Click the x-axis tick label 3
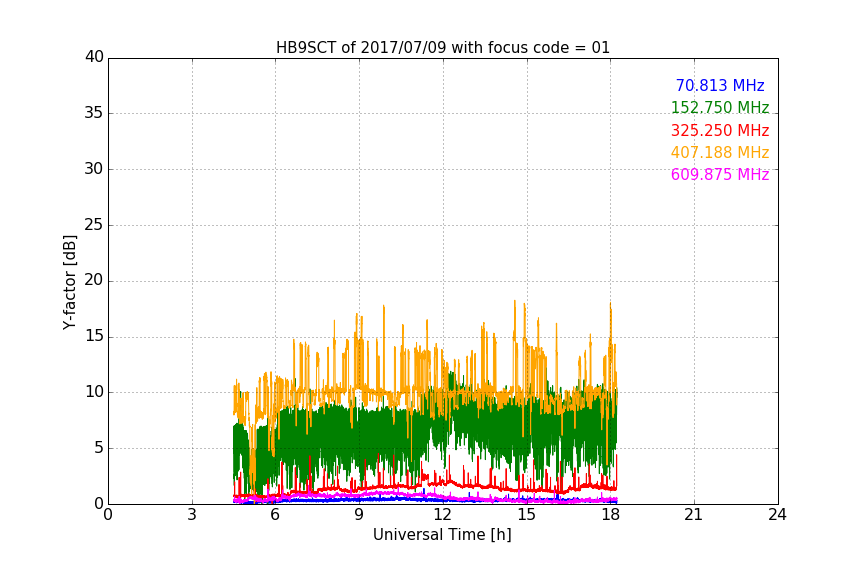 [x=192, y=515]
